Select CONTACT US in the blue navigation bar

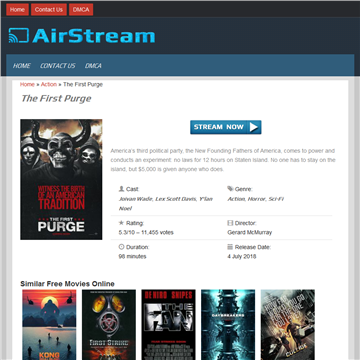point(58,66)
